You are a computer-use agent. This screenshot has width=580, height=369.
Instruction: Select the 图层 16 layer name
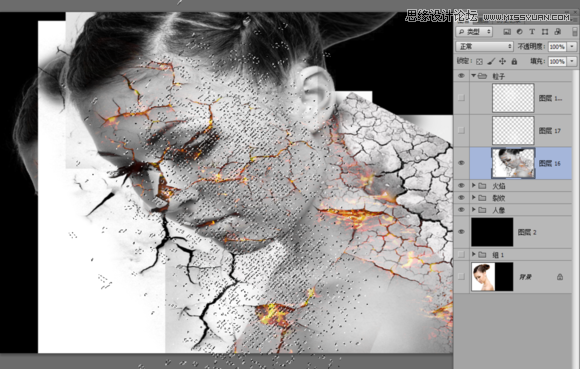pyautogui.click(x=550, y=163)
